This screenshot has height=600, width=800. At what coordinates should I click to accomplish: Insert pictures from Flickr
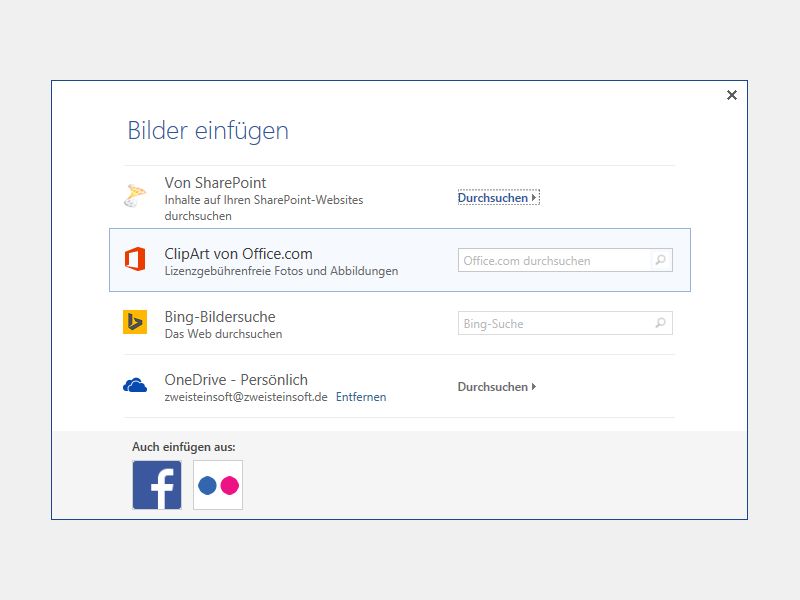pyautogui.click(x=218, y=485)
